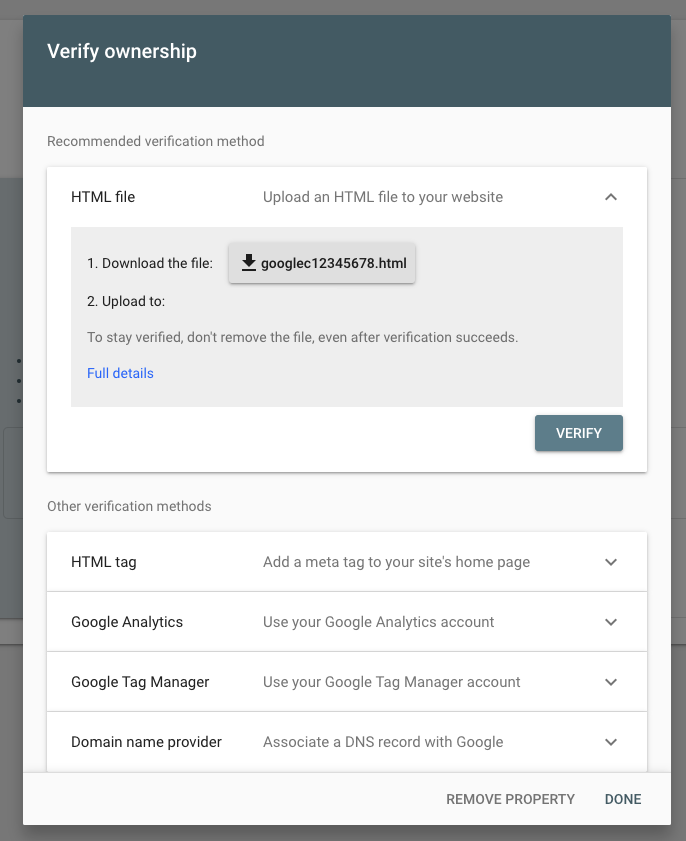Image resolution: width=686 pixels, height=841 pixels.
Task: Click "Use your Google Analytics account" description
Action: click(x=378, y=622)
